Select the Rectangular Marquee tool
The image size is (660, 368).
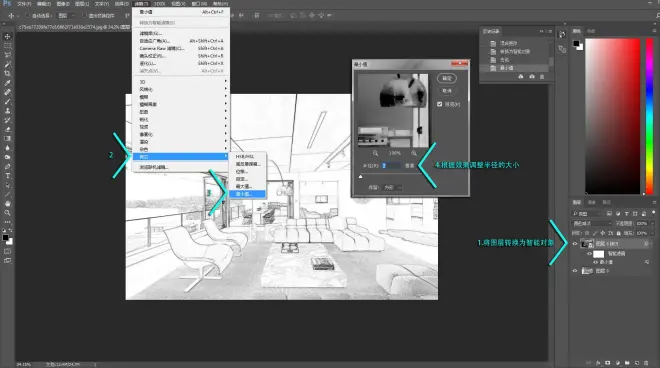pyautogui.click(x=8, y=45)
